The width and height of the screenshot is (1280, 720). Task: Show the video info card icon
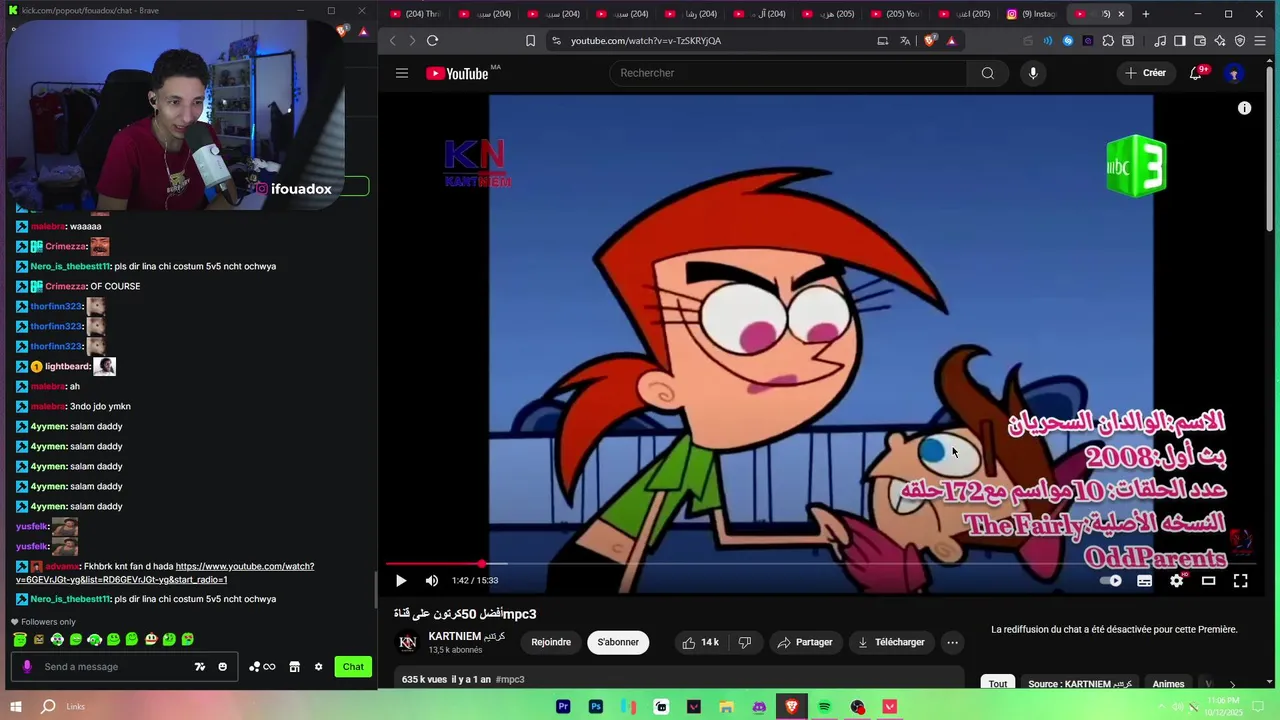pos(1244,108)
